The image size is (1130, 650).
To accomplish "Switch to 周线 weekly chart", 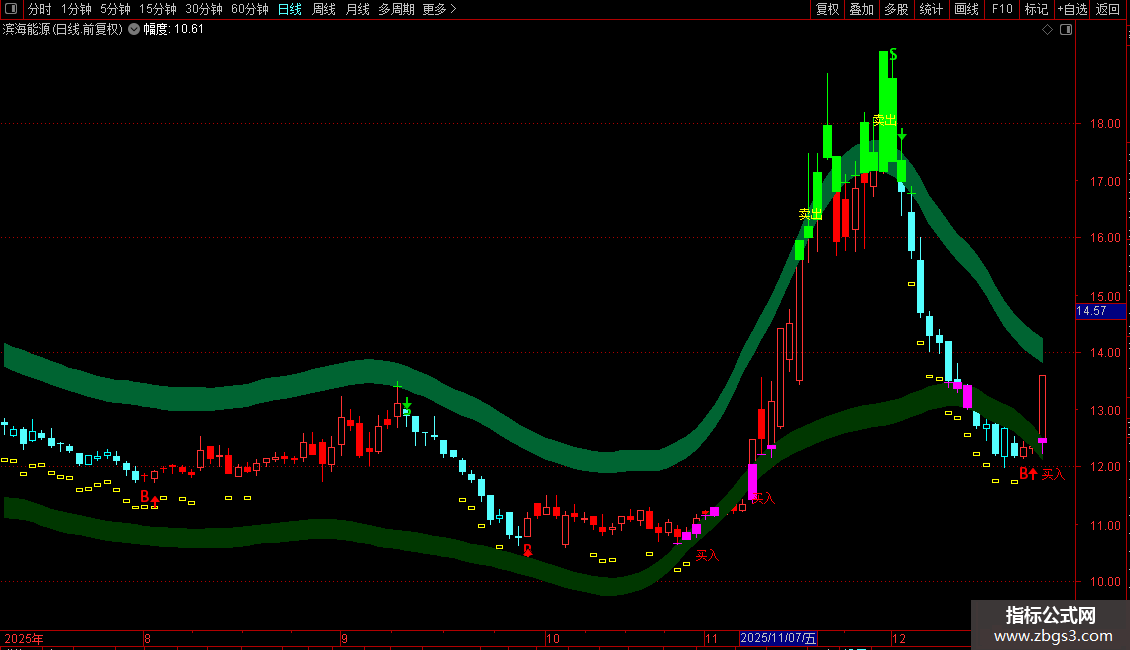I will [x=324, y=9].
